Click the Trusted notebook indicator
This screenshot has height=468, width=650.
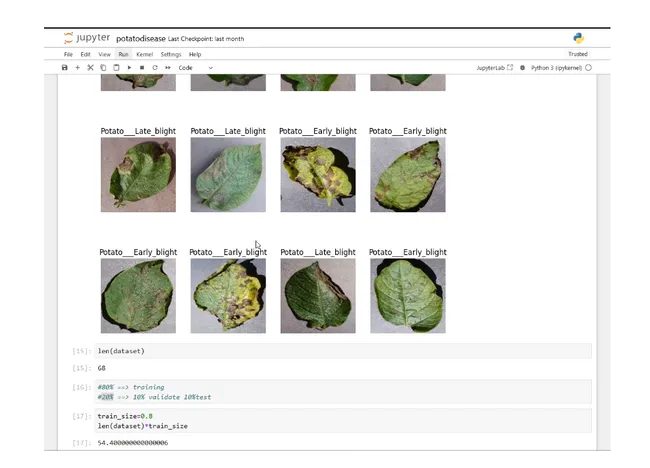tap(578, 54)
